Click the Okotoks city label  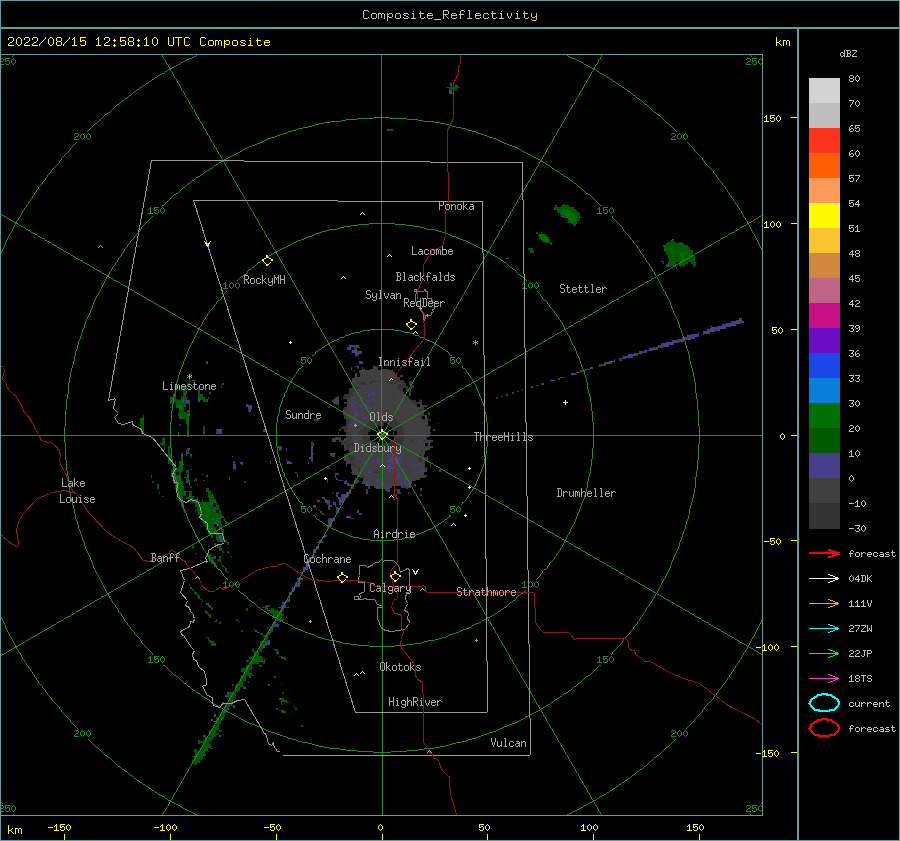(x=400, y=666)
